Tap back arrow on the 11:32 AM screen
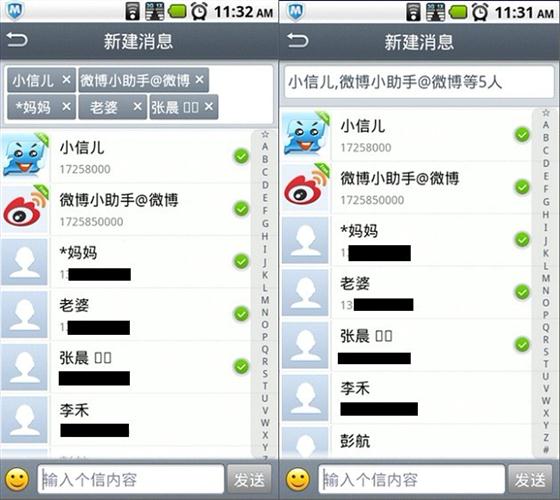 [x=17, y=40]
